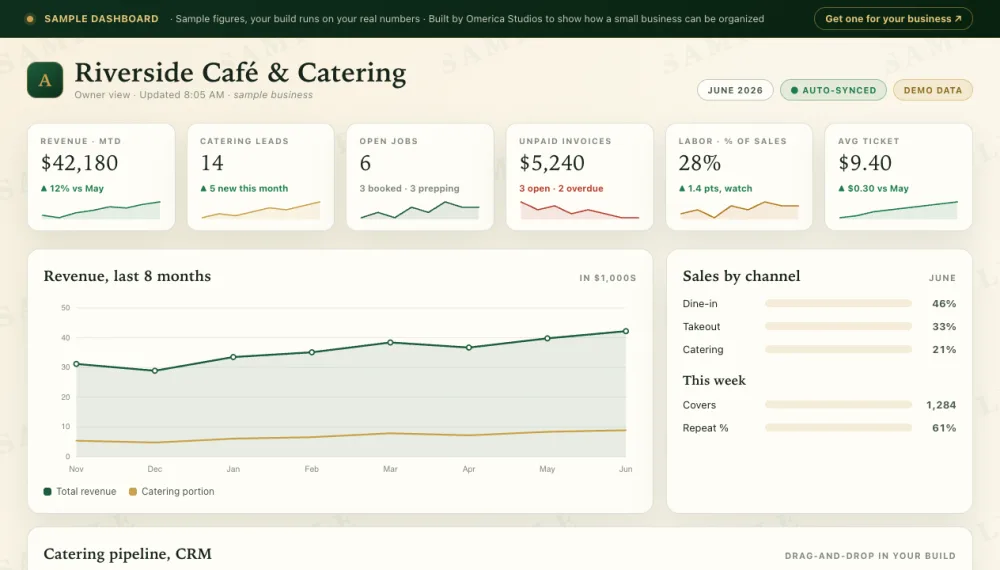
Task: Click the Open Jobs sparkline
Action: pos(420,210)
